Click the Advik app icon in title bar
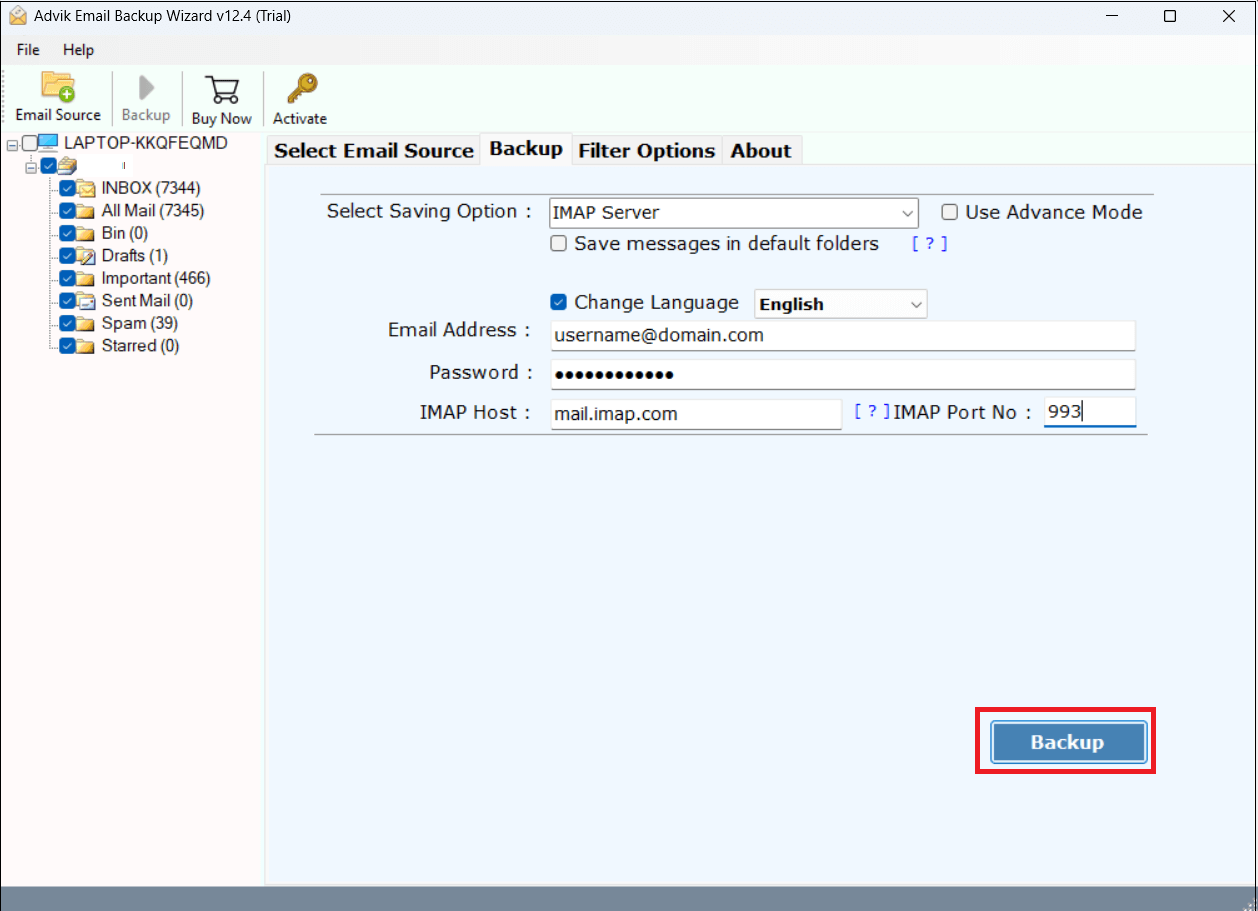 (17, 16)
